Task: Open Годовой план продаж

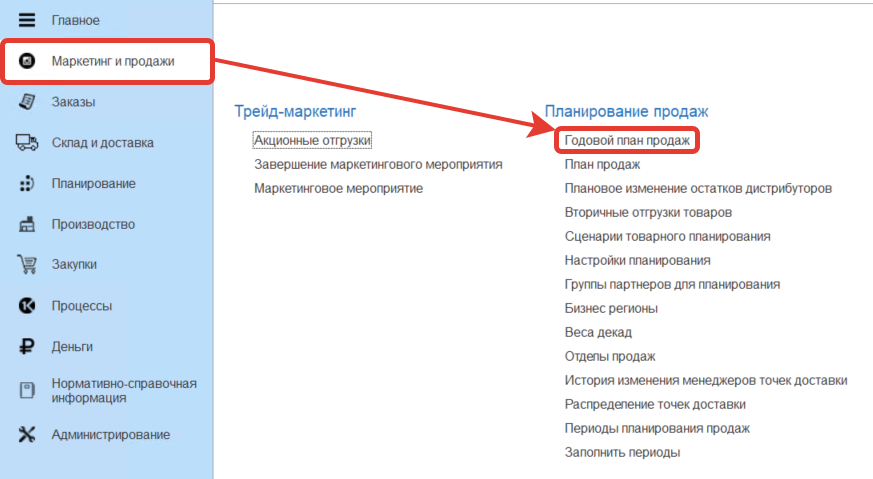Action: pos(627,140)
